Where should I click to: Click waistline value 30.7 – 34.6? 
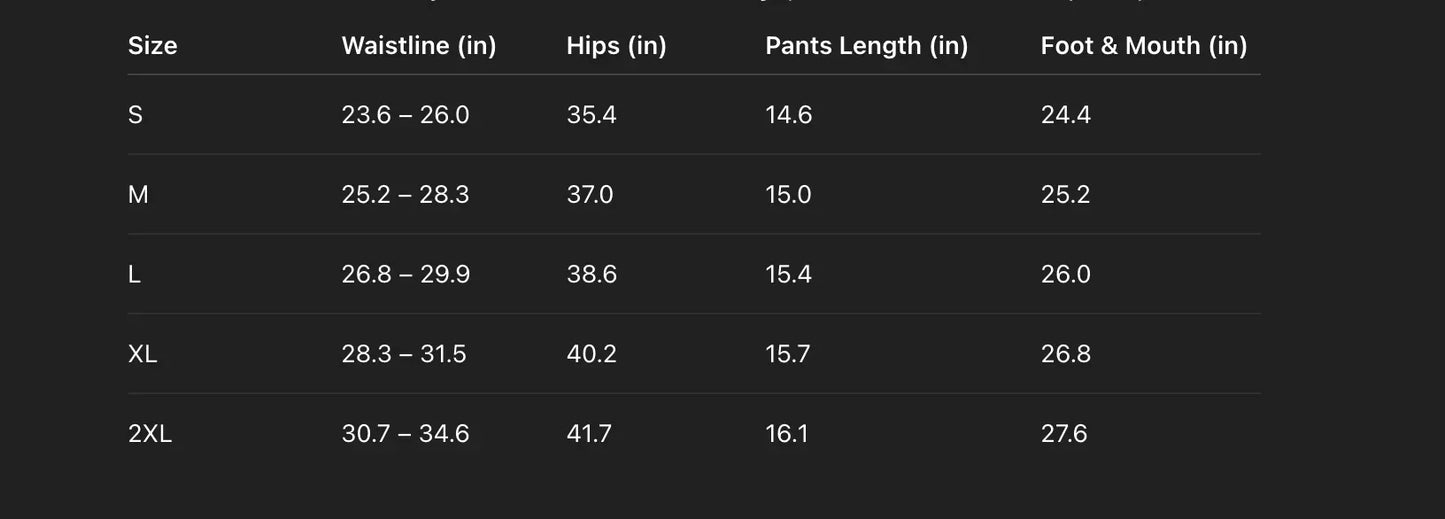click(405, 434)
